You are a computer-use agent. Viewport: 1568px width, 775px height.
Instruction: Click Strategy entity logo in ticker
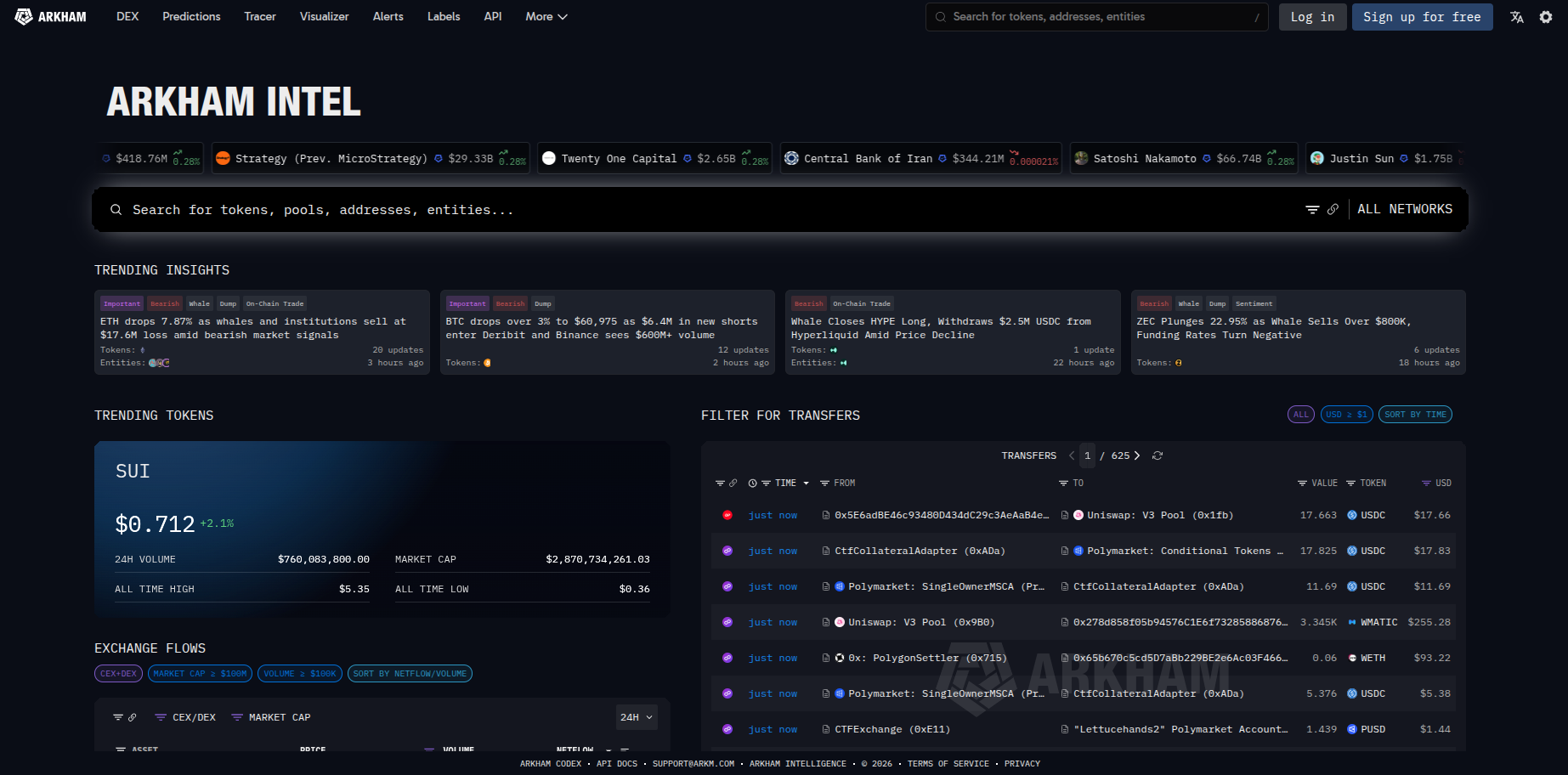[223, 158]
